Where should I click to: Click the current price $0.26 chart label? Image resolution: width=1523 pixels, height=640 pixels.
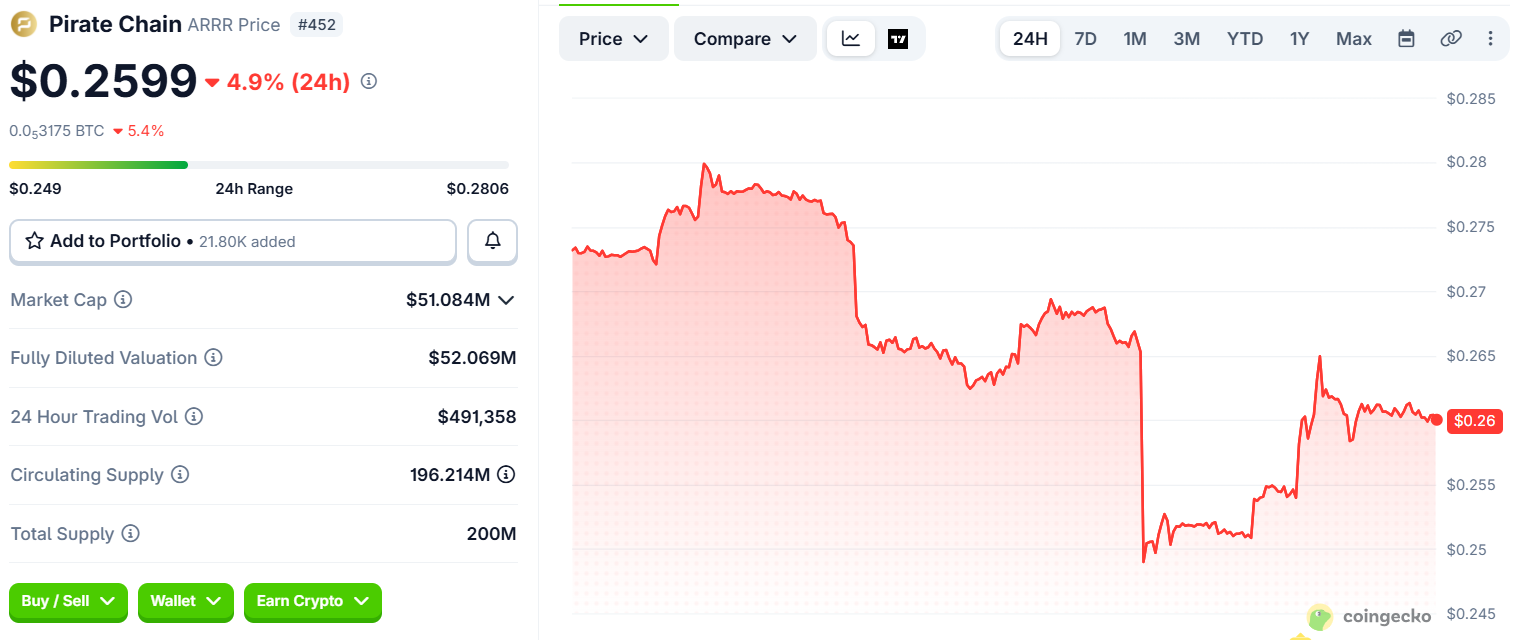(x=1474, y=421)
